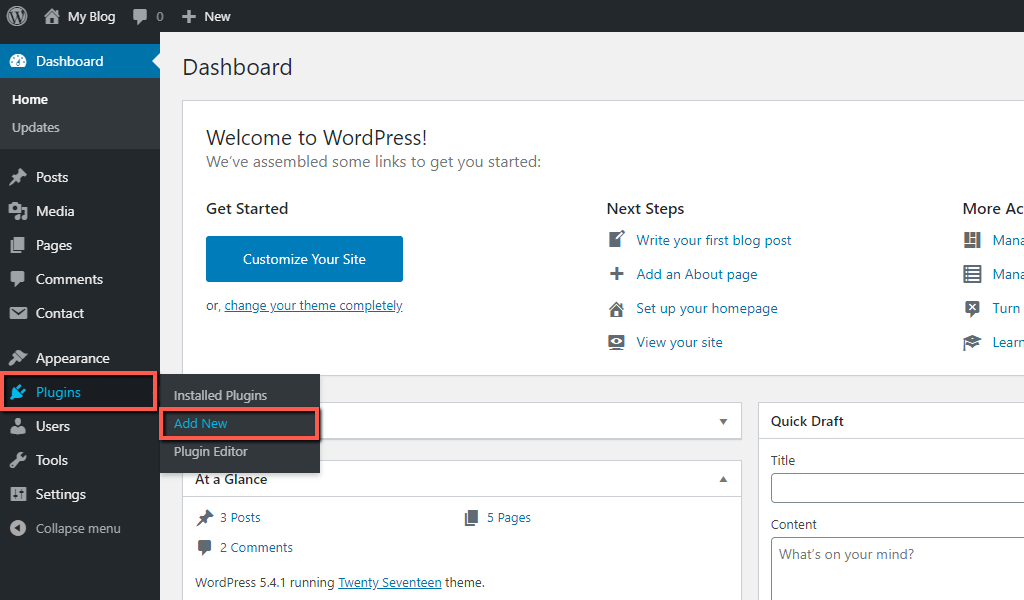Open Plugin Editor from submenu
This screenshot has height=600, width=1024.
click(x=210, y=451)
